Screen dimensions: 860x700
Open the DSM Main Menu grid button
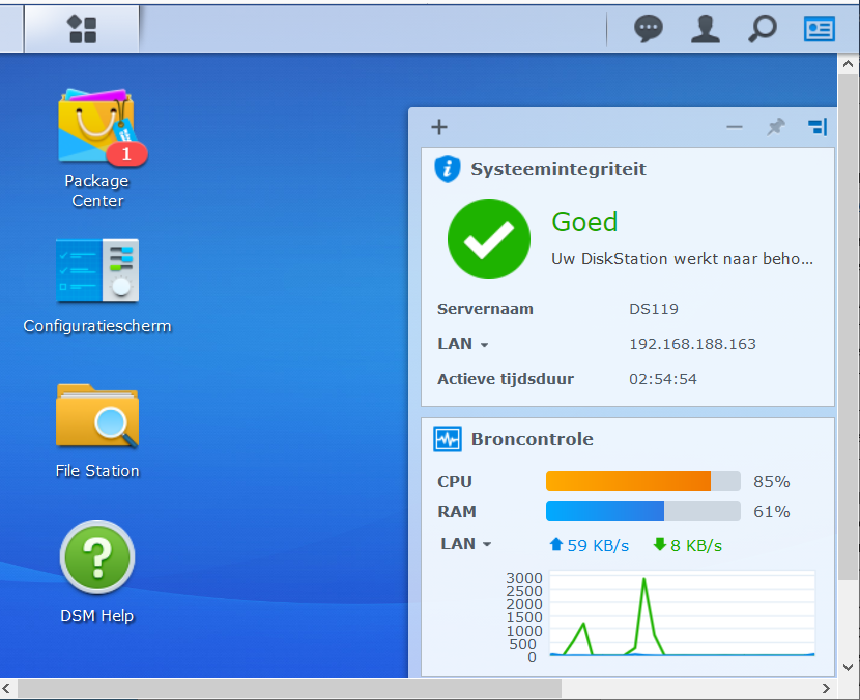coord(82,29)
